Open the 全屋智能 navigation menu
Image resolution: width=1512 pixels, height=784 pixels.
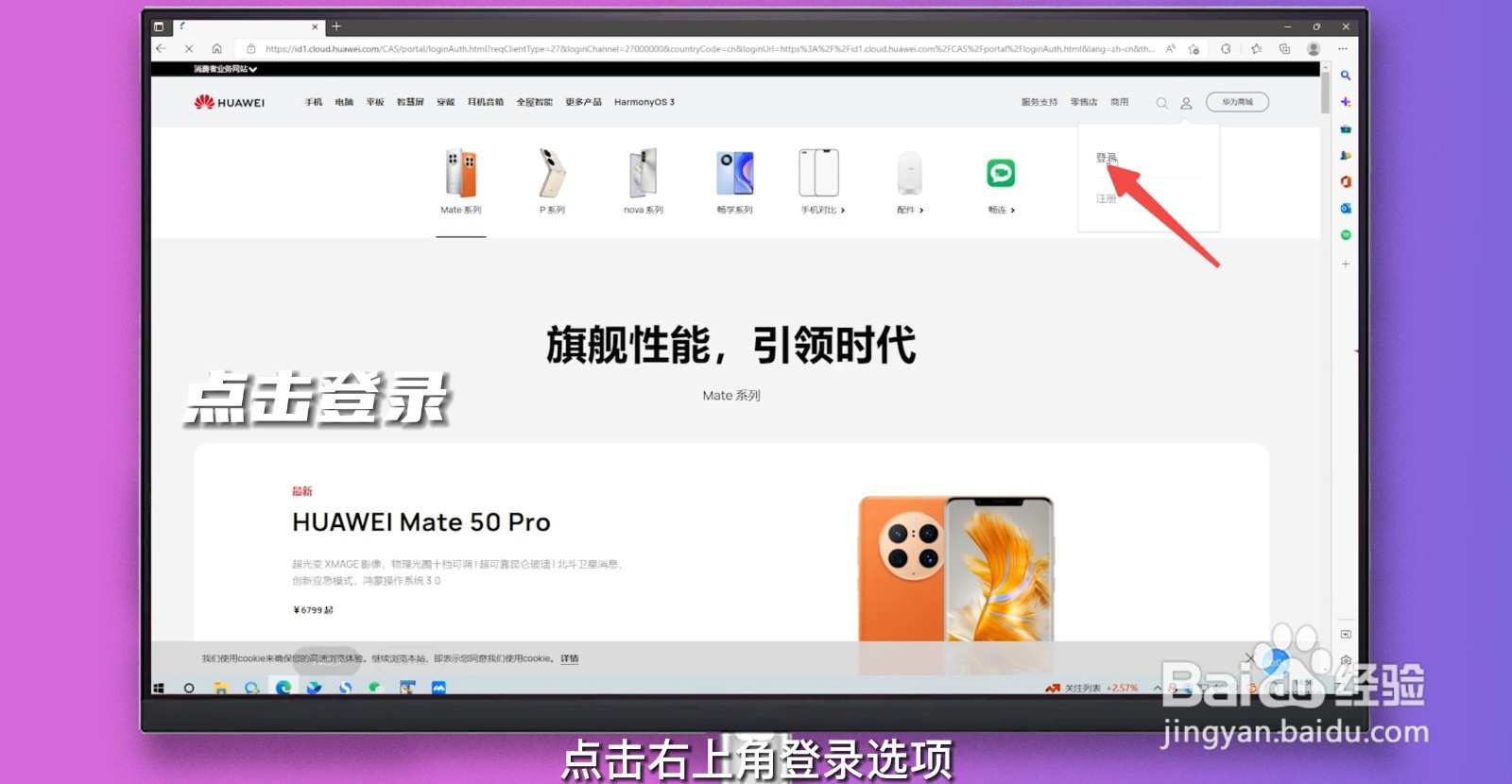pos(535,102)
